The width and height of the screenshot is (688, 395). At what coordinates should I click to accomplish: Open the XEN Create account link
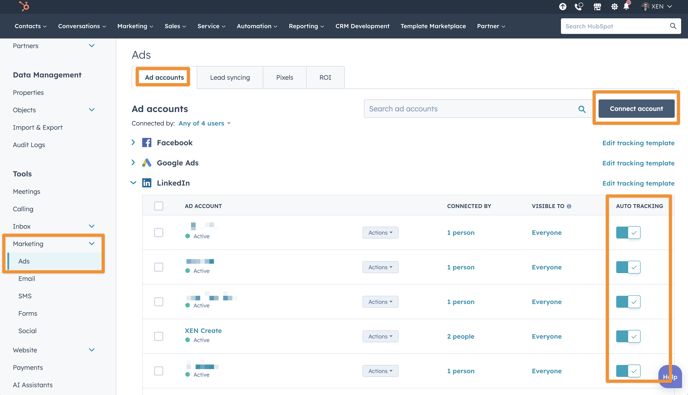[203, 330]
